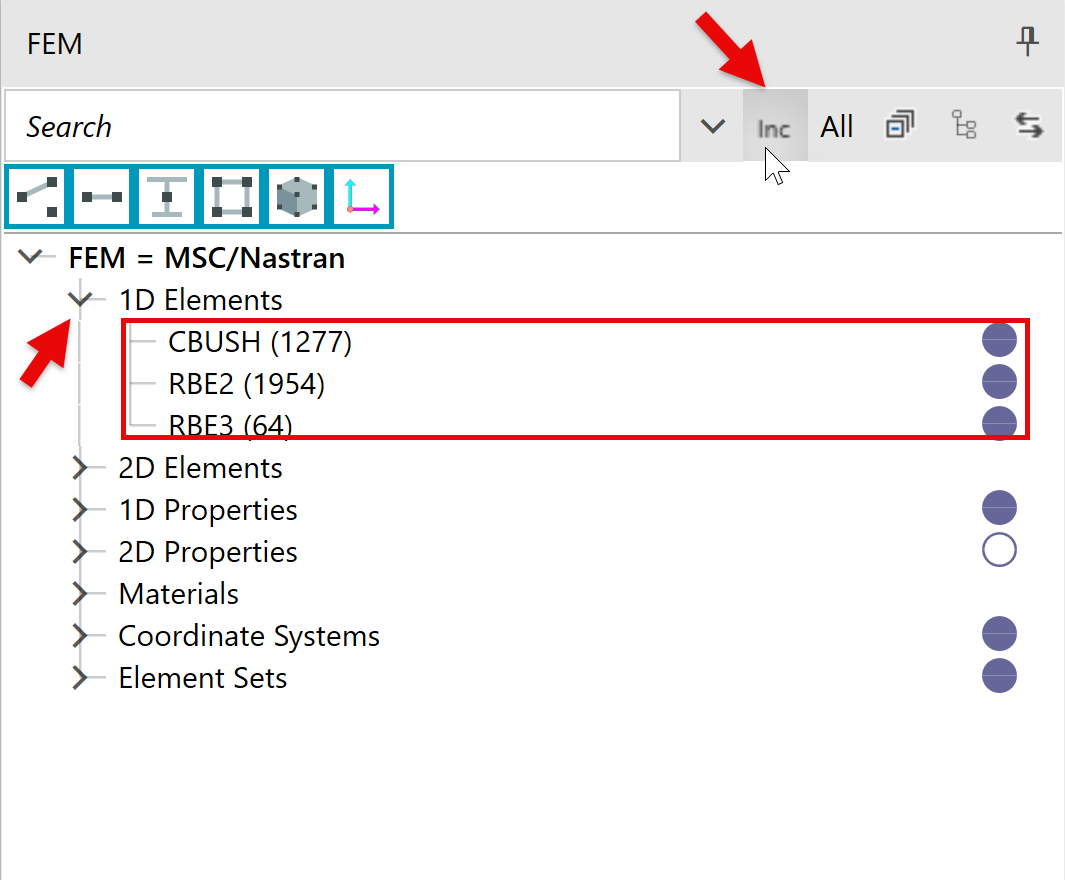Viewport: 1065px width, 880px height.
Task: Click the FEM panel title
Action: click(54, 44)
